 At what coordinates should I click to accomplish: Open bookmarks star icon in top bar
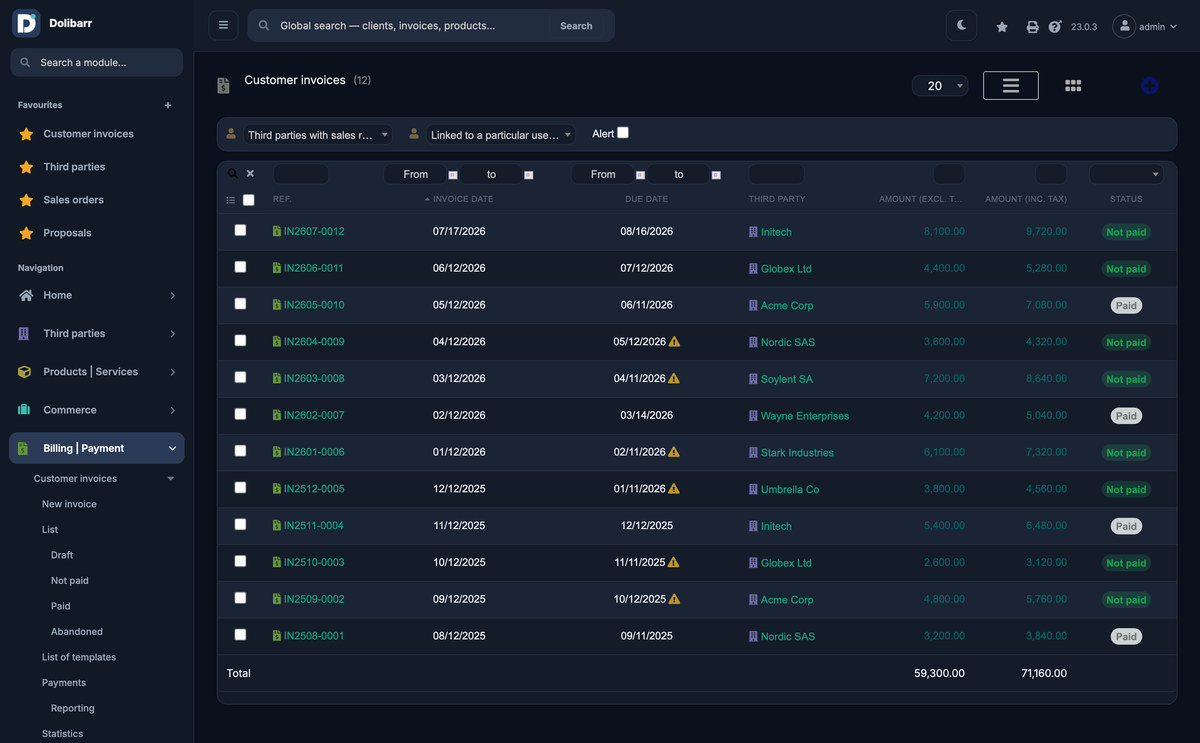[1002, 27]
